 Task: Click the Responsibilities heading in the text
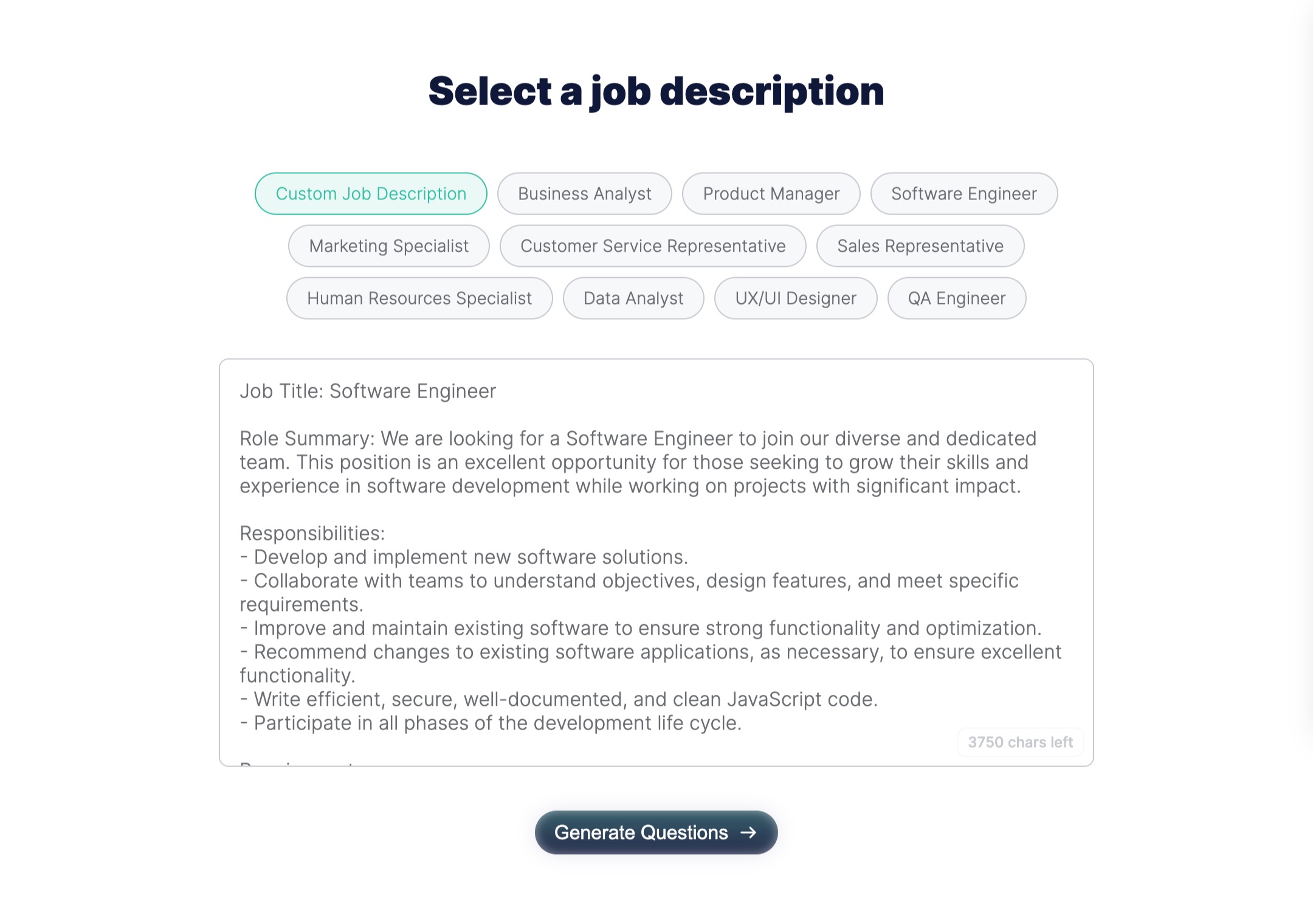tap(312, 533)
